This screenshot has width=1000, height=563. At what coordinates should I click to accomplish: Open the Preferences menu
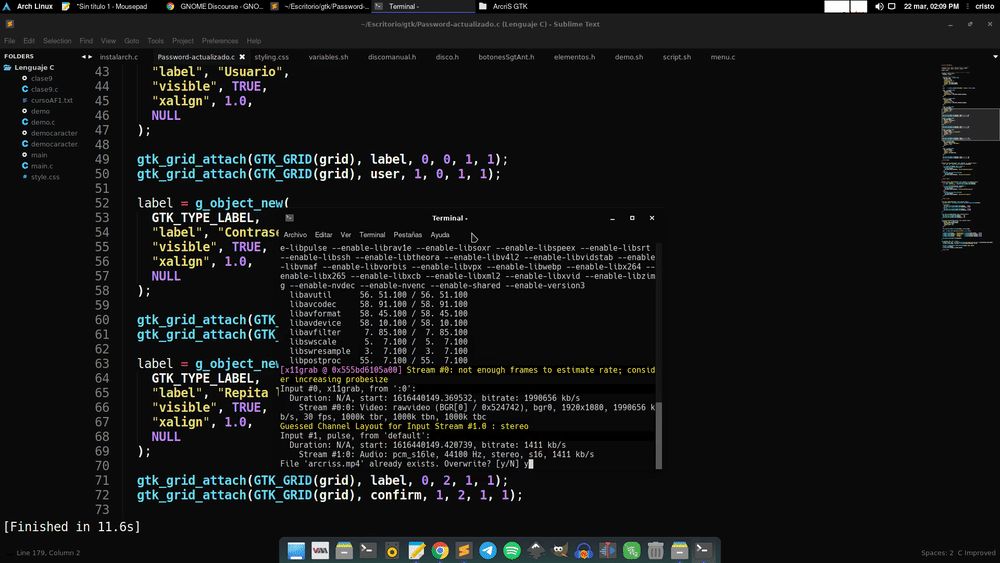(219, 41)
